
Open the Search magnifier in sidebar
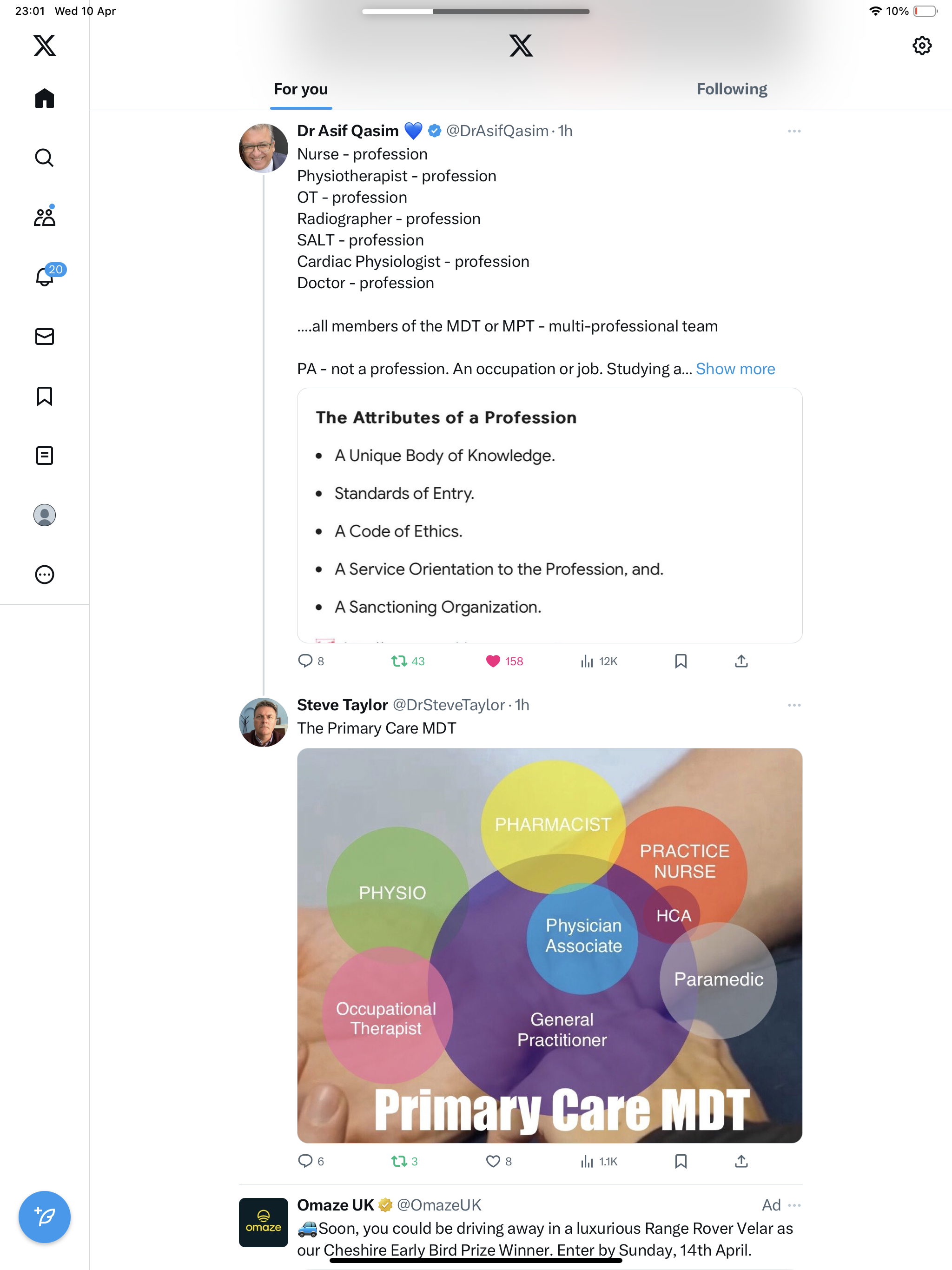[x=44, y=157]
